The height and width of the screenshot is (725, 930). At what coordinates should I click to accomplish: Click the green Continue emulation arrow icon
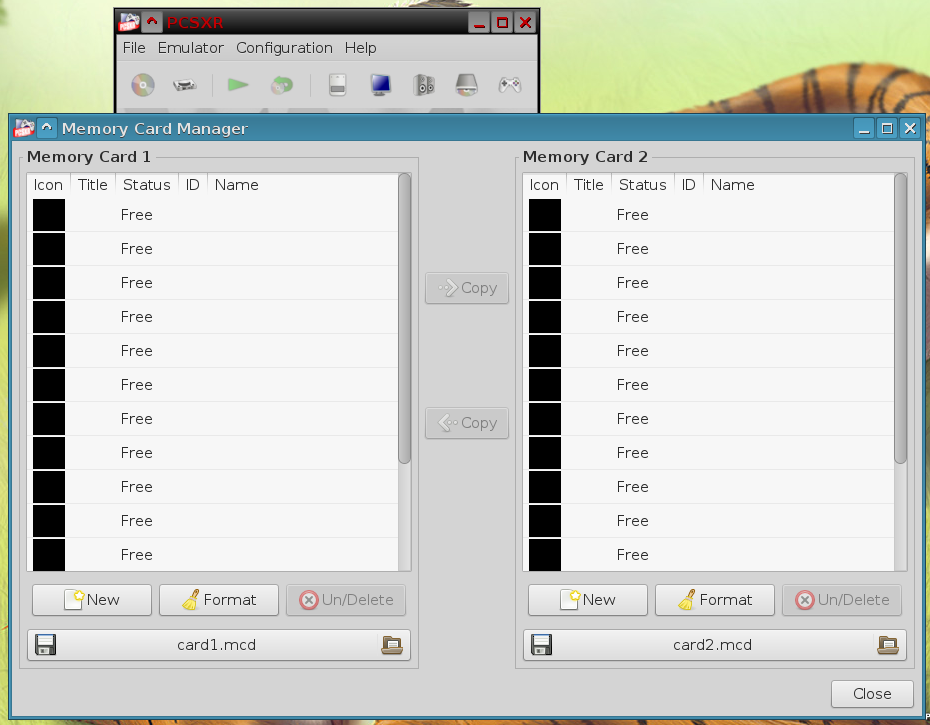[x=238, y=85]
